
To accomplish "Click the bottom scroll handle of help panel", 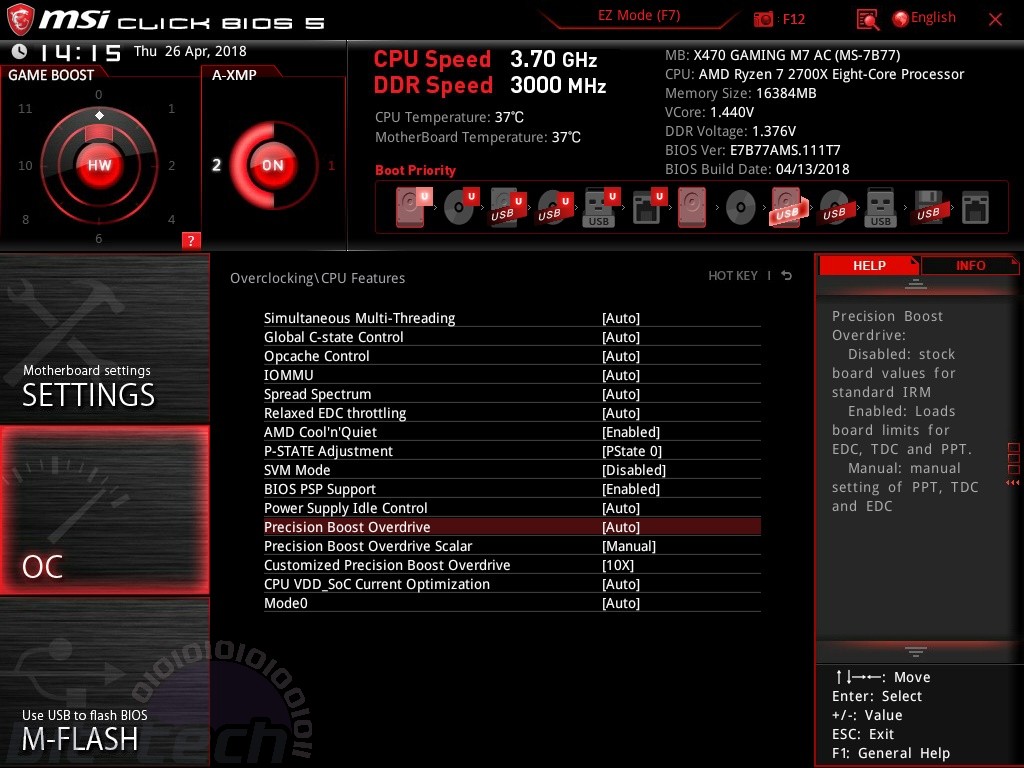I will (x=916, y=651).
